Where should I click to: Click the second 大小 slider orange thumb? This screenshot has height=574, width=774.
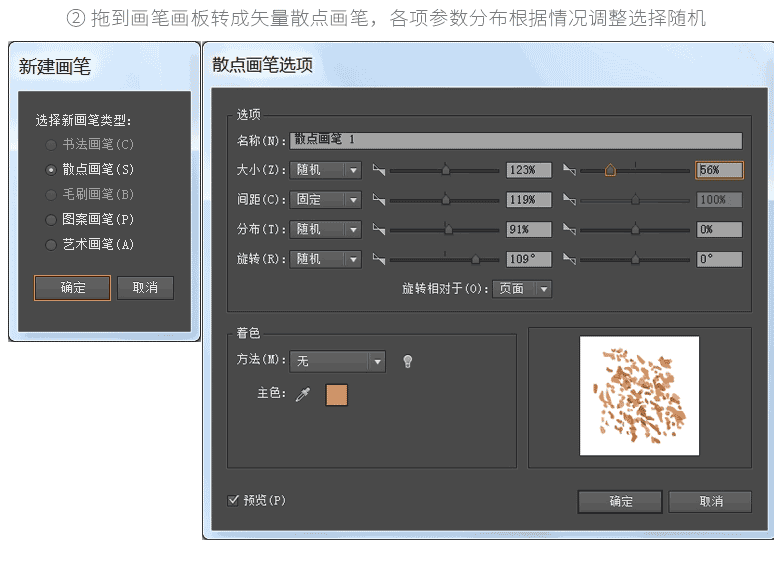pos(610,170)
